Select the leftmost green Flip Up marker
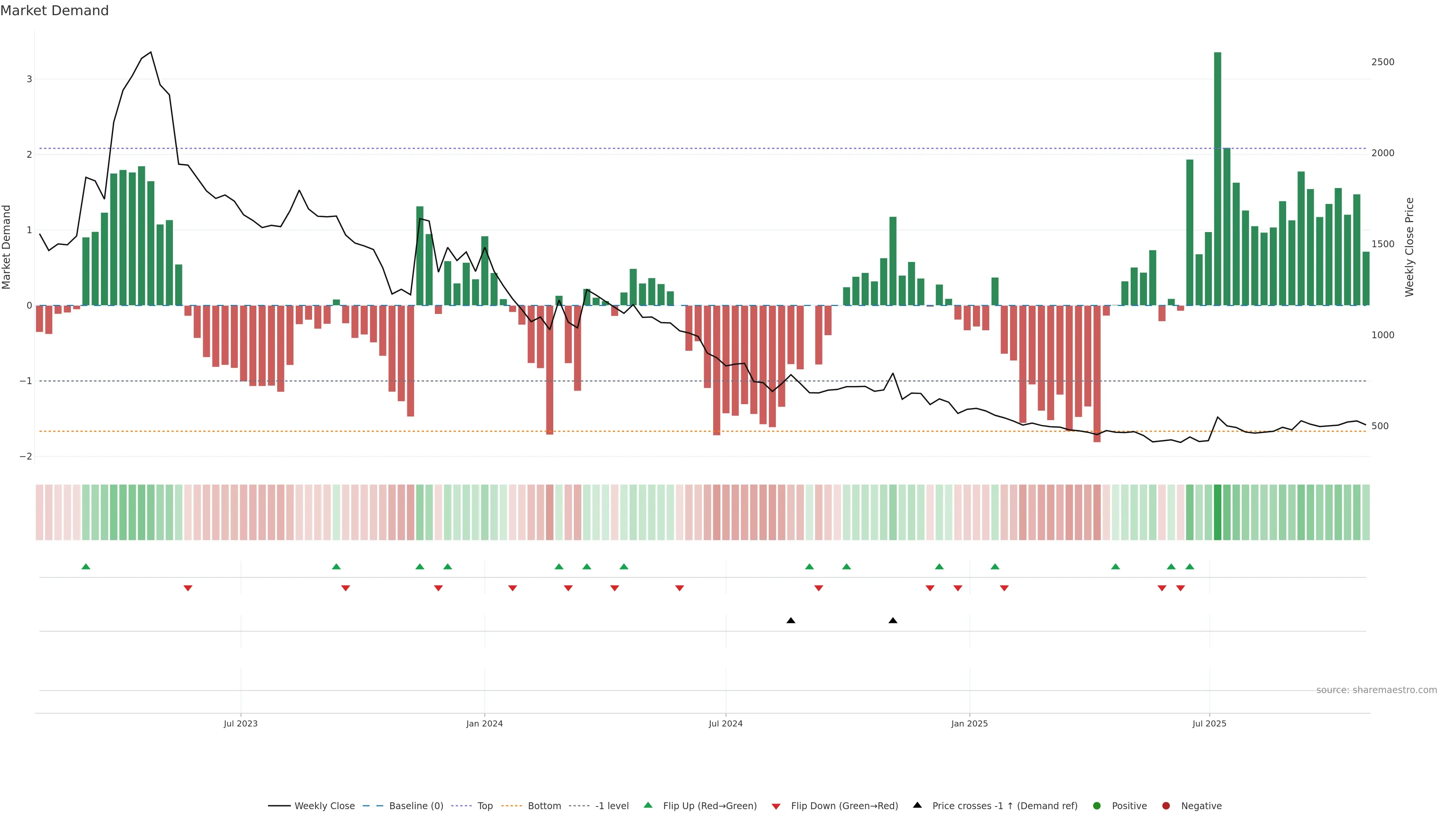The width and height of the screenshot is (1456, 819). [86, 566]
